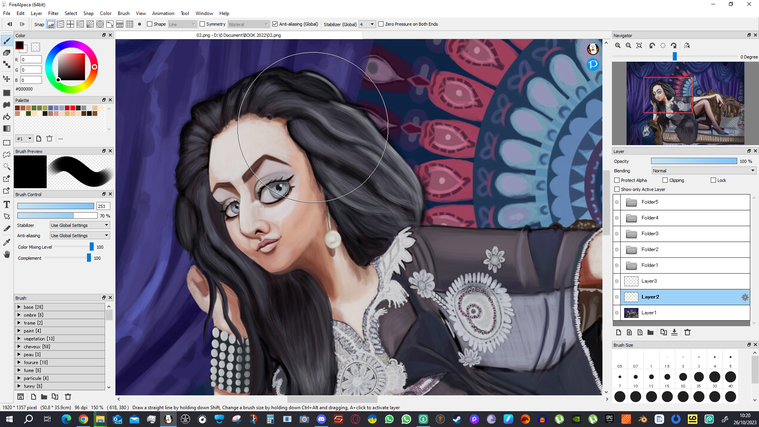Select the Eyedropper tool
The height and width of the screenshot is (427, 759).
coord(7,241)
